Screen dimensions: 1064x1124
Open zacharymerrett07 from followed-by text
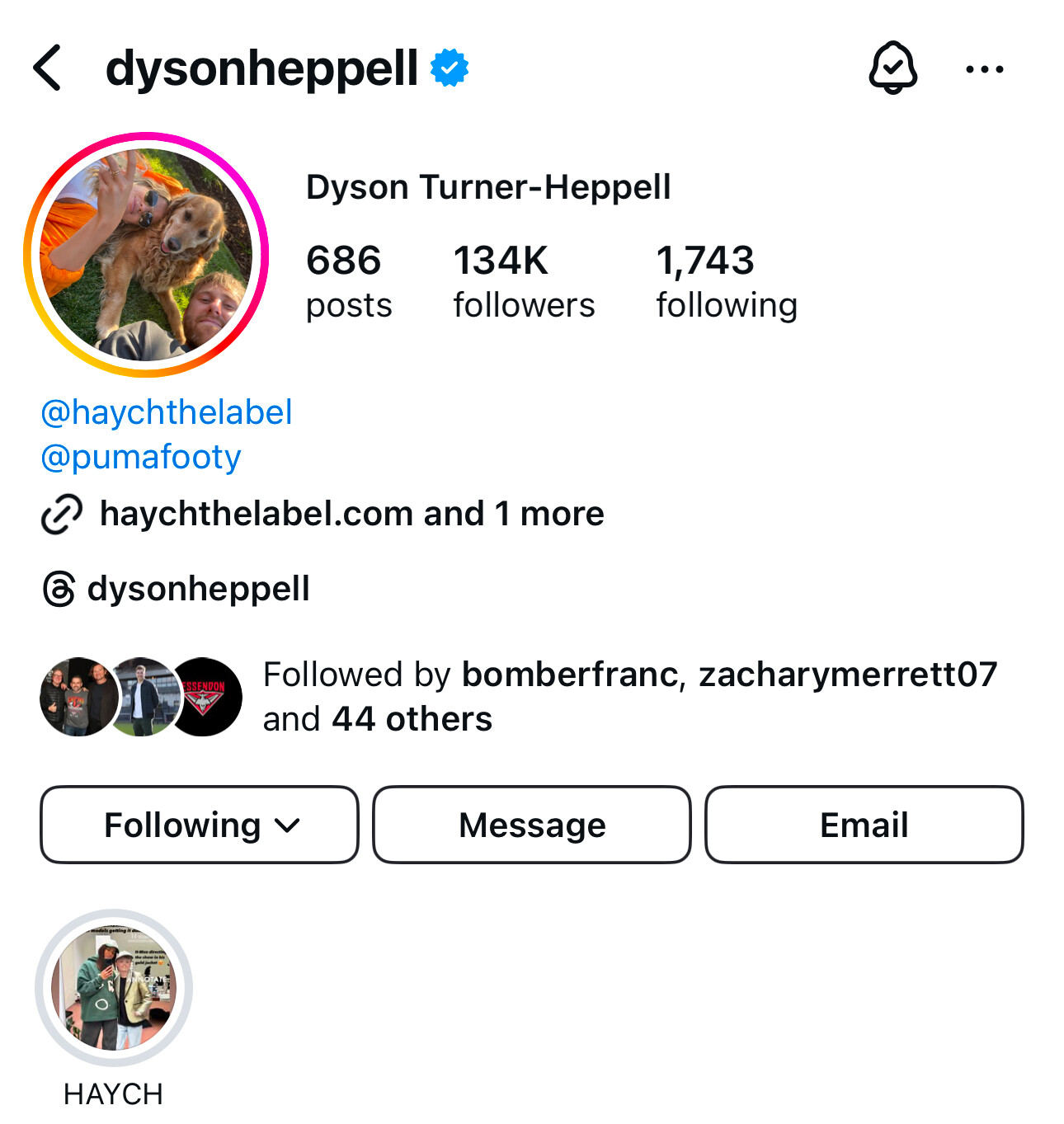(x=848, y=675)
